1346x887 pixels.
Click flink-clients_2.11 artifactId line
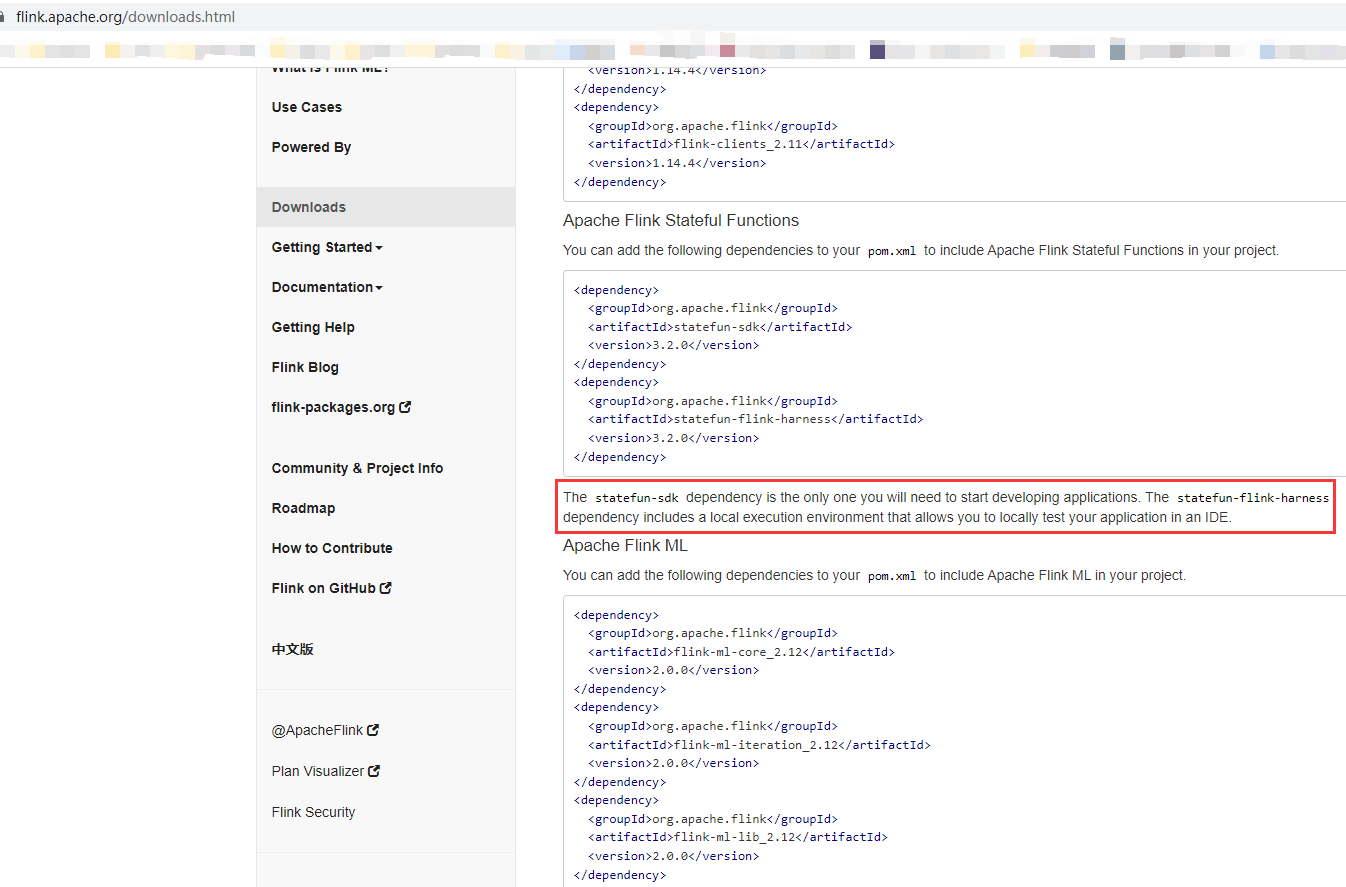pos(741,144)
